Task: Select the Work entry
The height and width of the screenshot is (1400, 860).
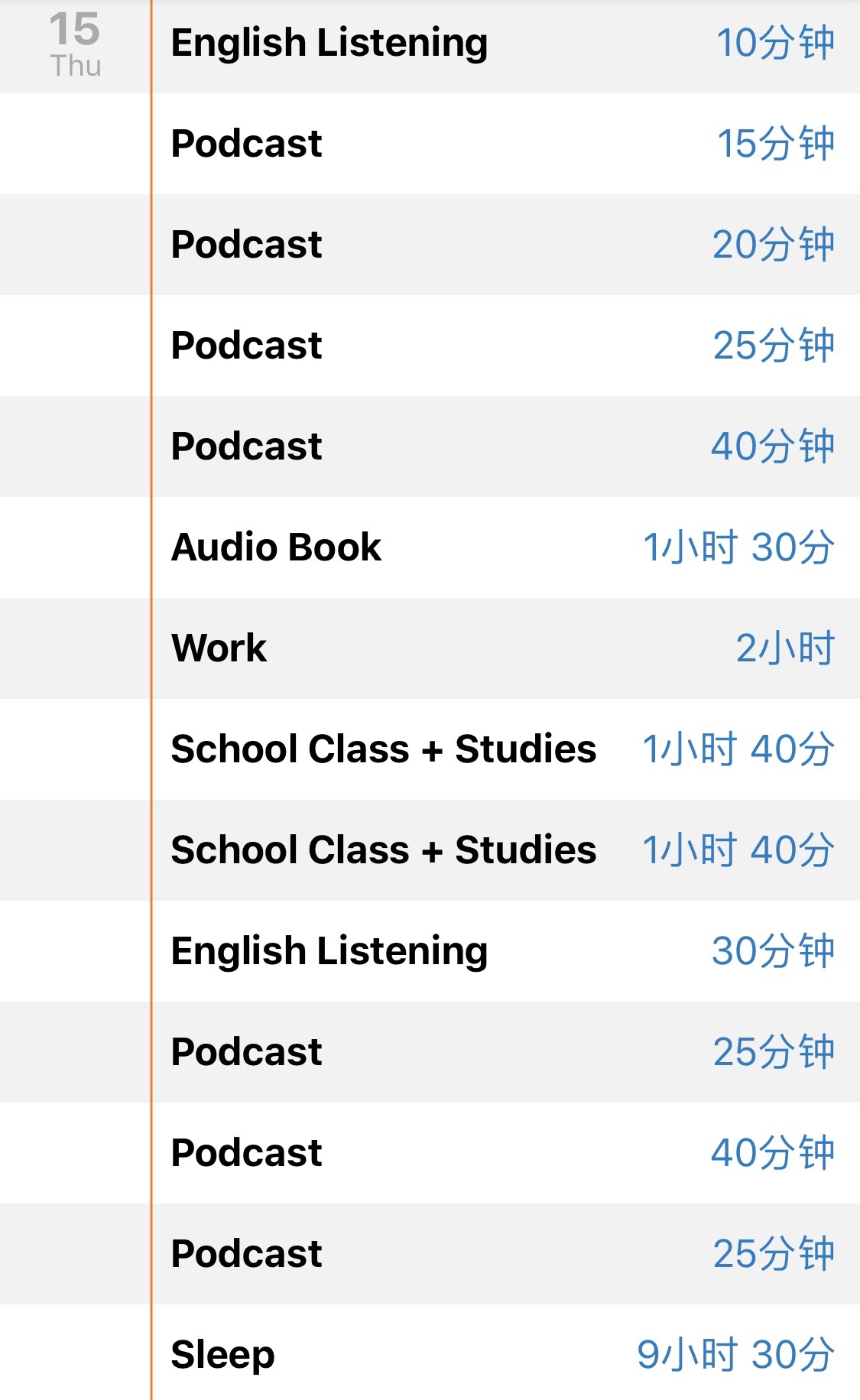Action: (x=506, y=648)
